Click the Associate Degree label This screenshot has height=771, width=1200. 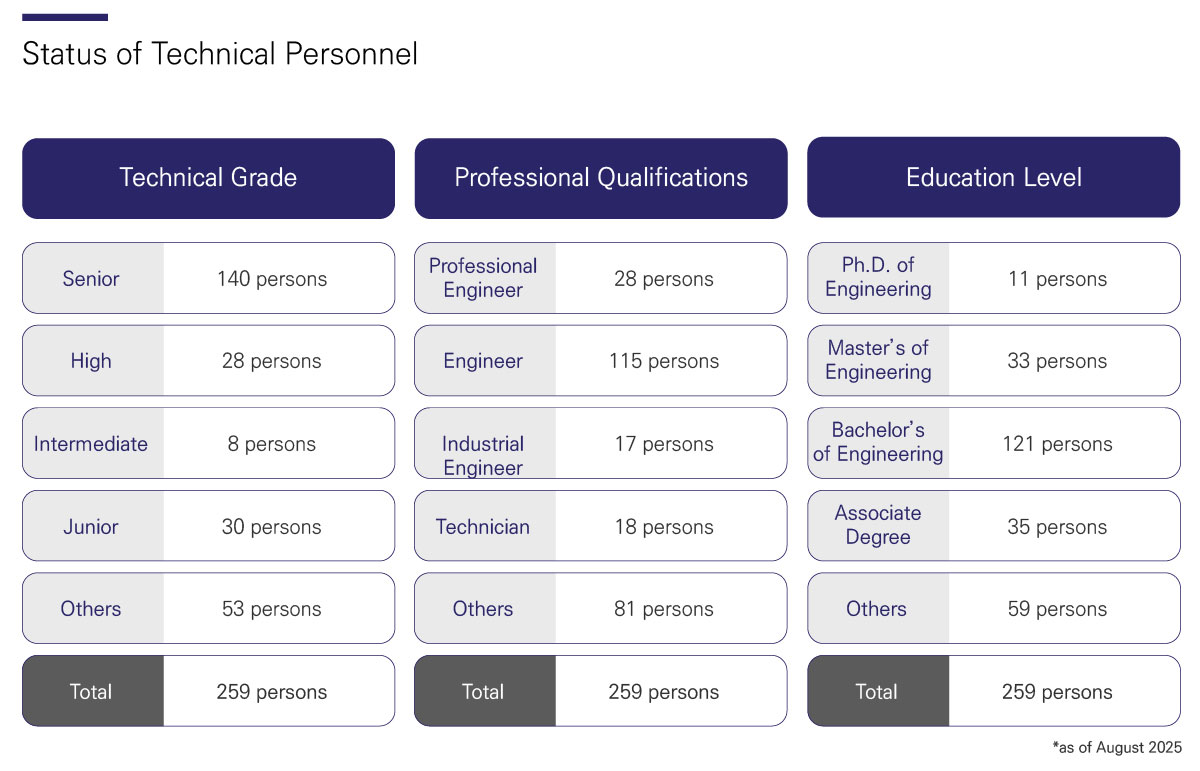click(x=878, y=525)
